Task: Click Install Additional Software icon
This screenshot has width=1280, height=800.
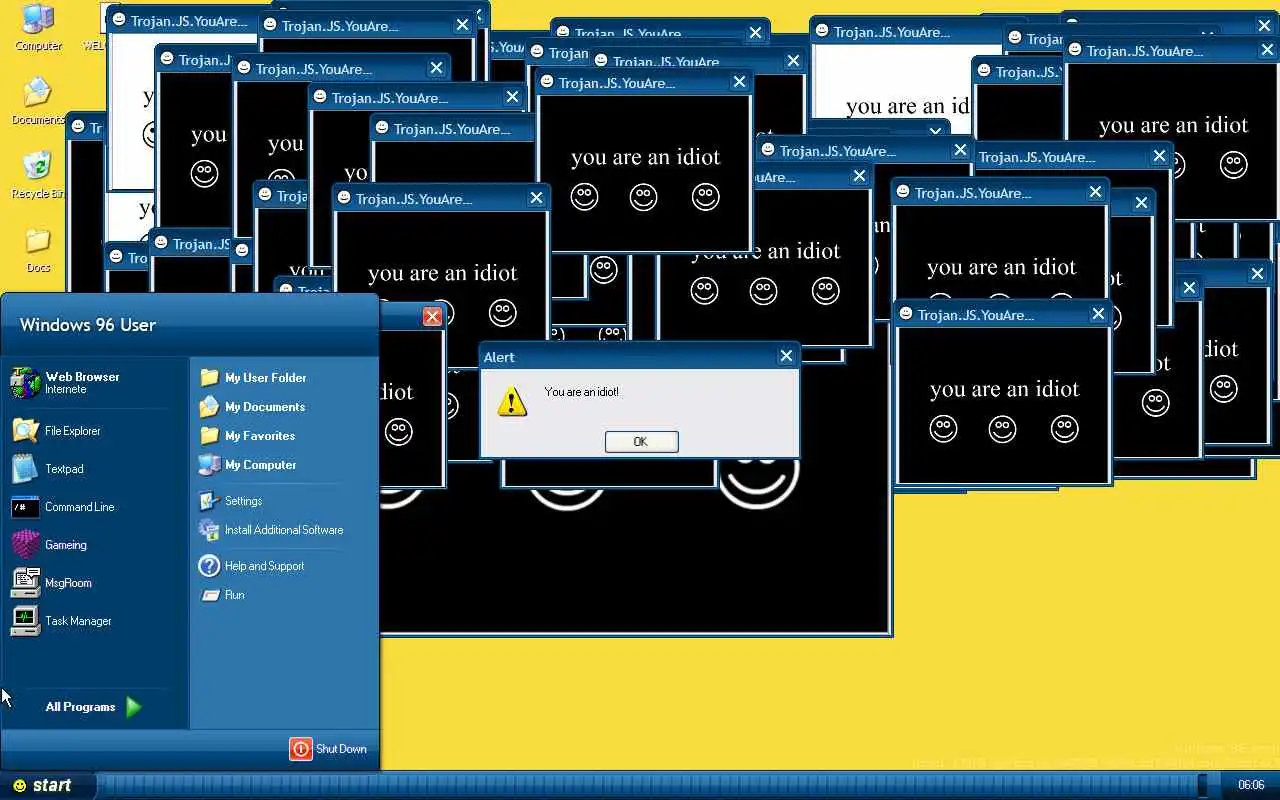Action: click(x=209, y=530)
